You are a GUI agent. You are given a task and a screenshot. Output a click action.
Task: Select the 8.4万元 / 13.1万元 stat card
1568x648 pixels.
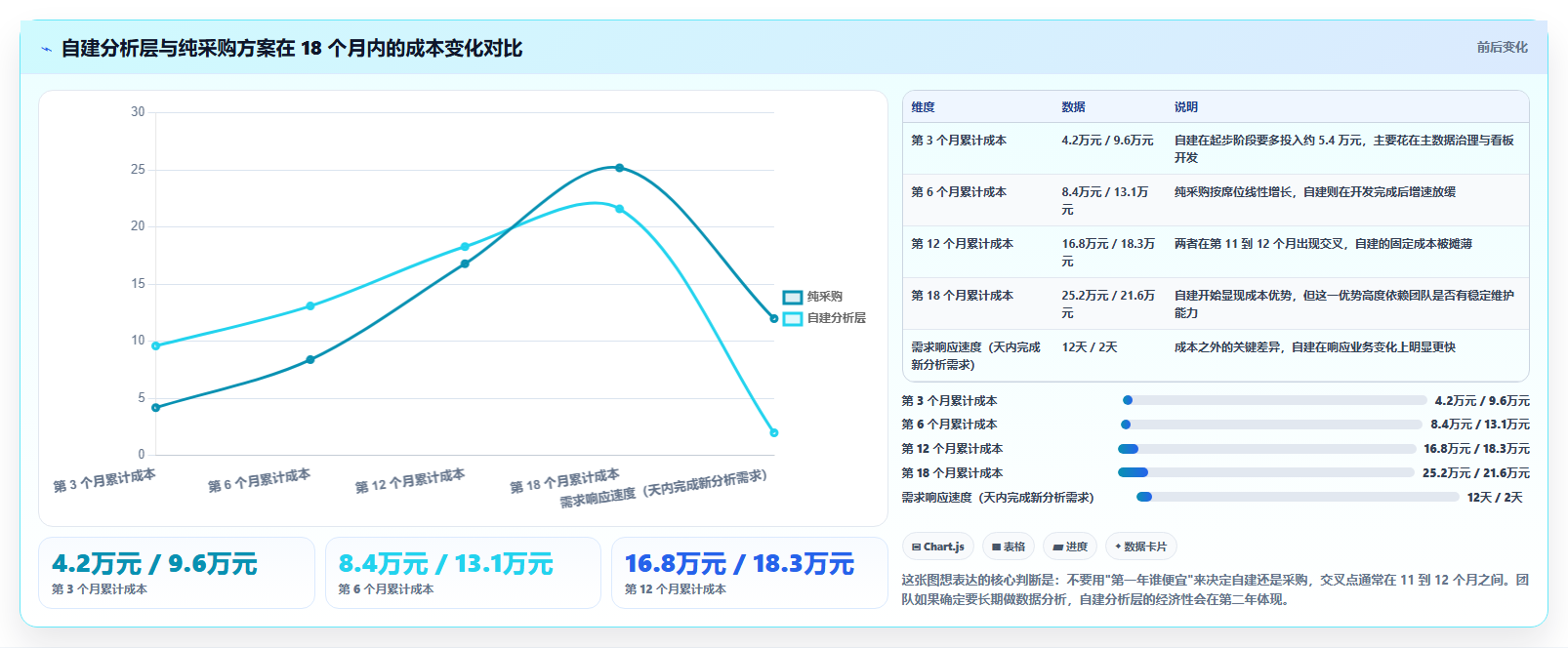pyautogui.click(x=463, y=573)
